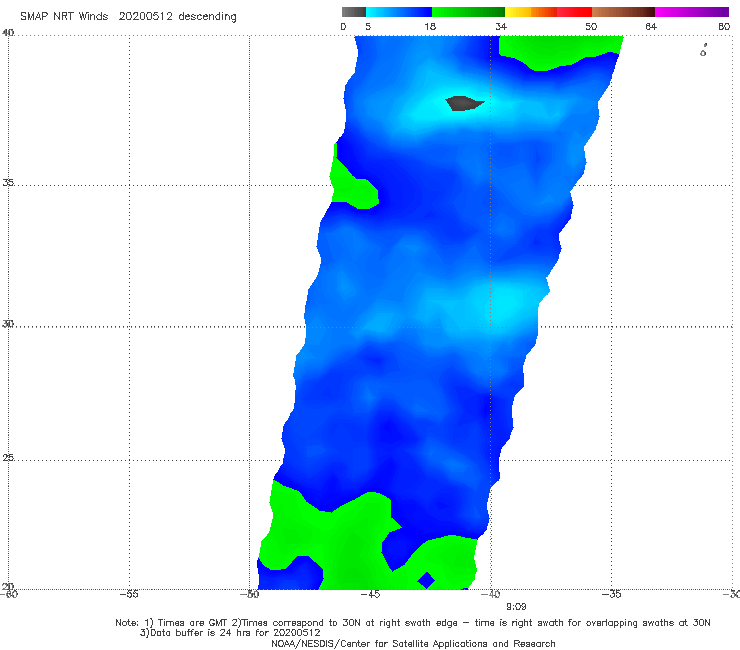This screenshot has width=740, height=650.
Task: Click the gray segment of the color bar
Action: [x=354, y=12]
